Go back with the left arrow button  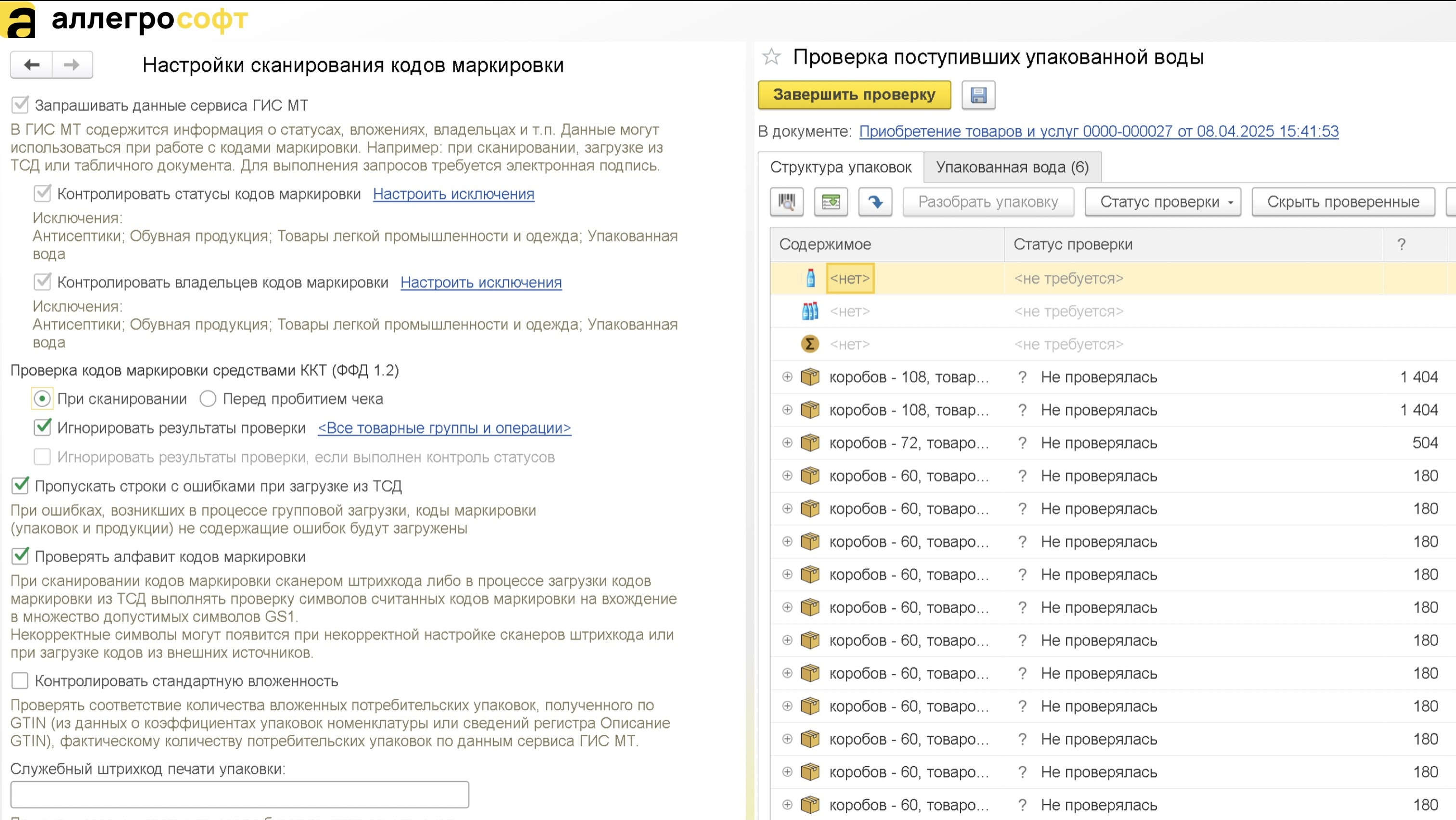point(32,65)
